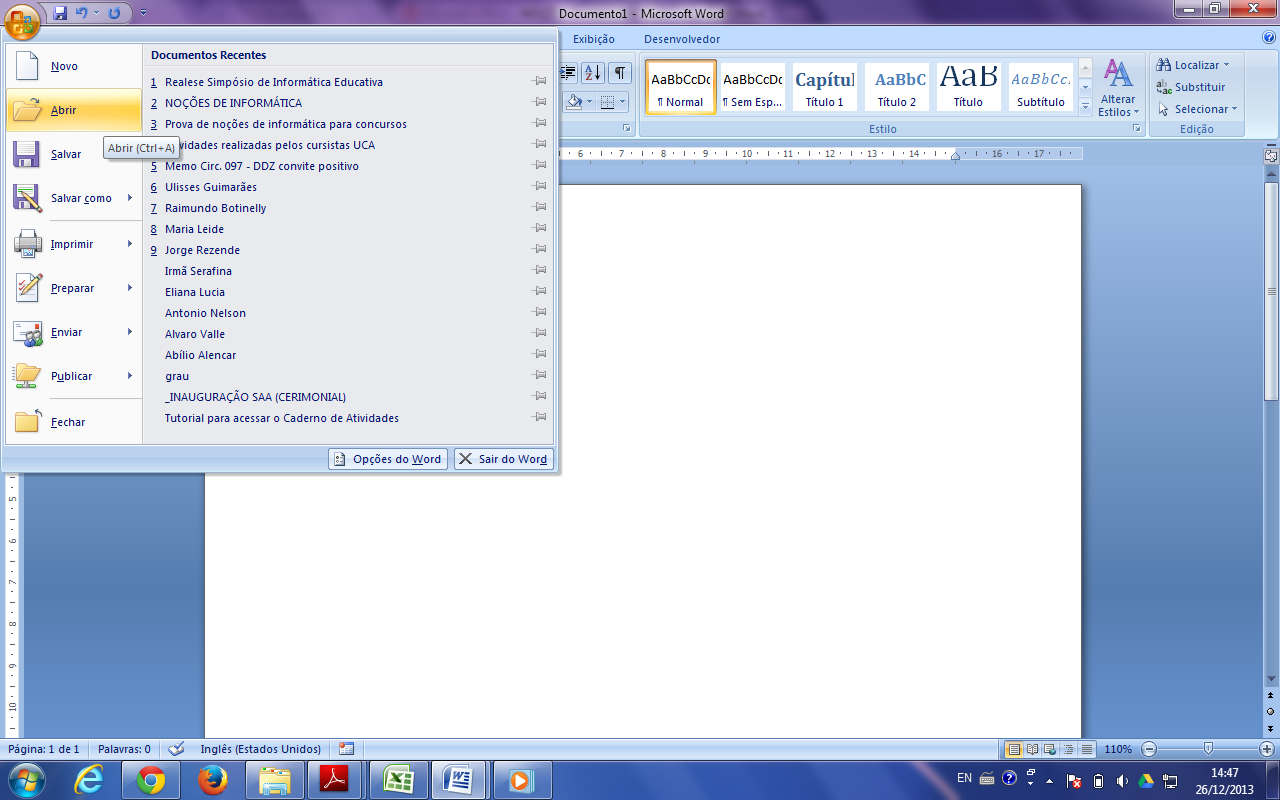Click the shading paint bucket icon
The image size is (1280, 800).
point(574,101)
